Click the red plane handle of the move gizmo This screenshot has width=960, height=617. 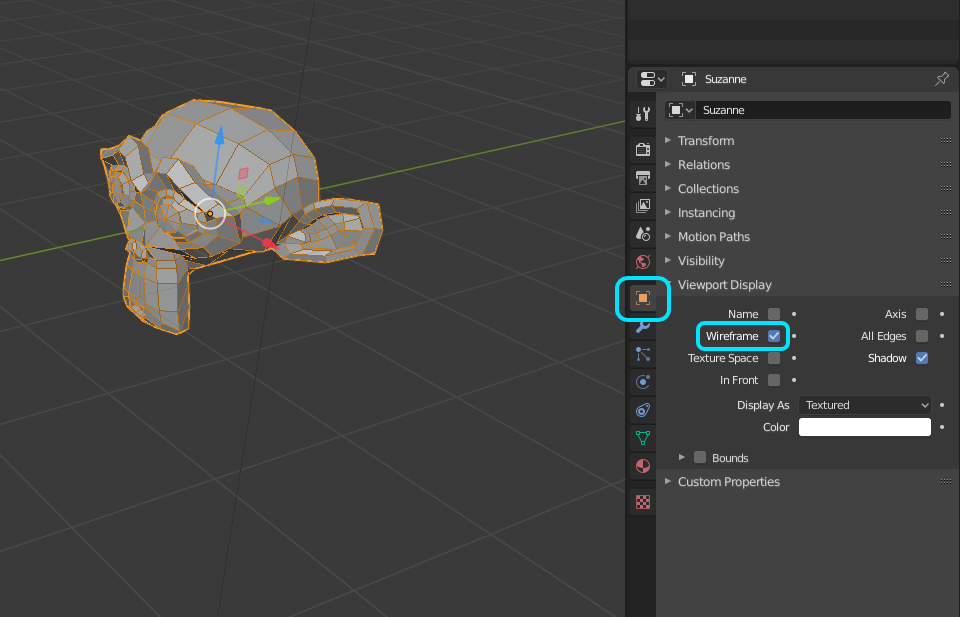243,173
